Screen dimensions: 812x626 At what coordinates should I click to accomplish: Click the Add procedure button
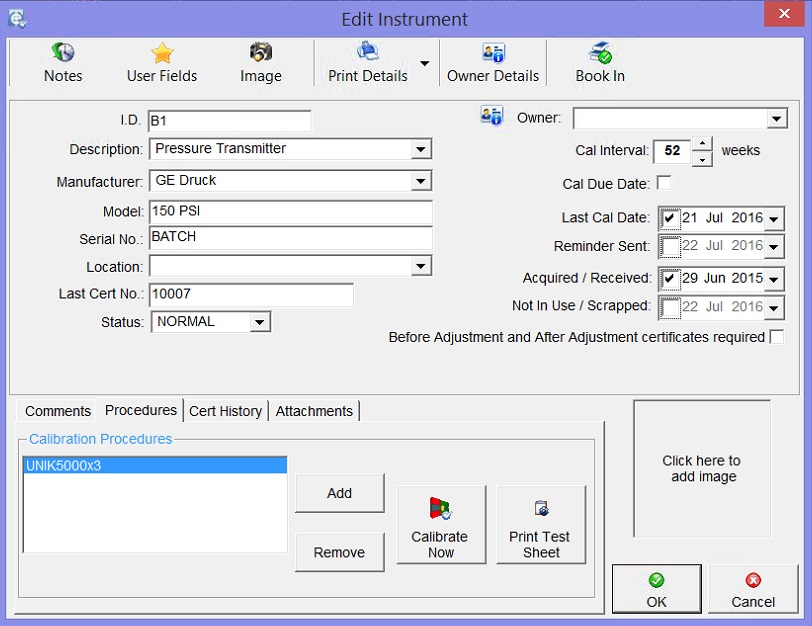pyautogui.click(x=339, y=493)
